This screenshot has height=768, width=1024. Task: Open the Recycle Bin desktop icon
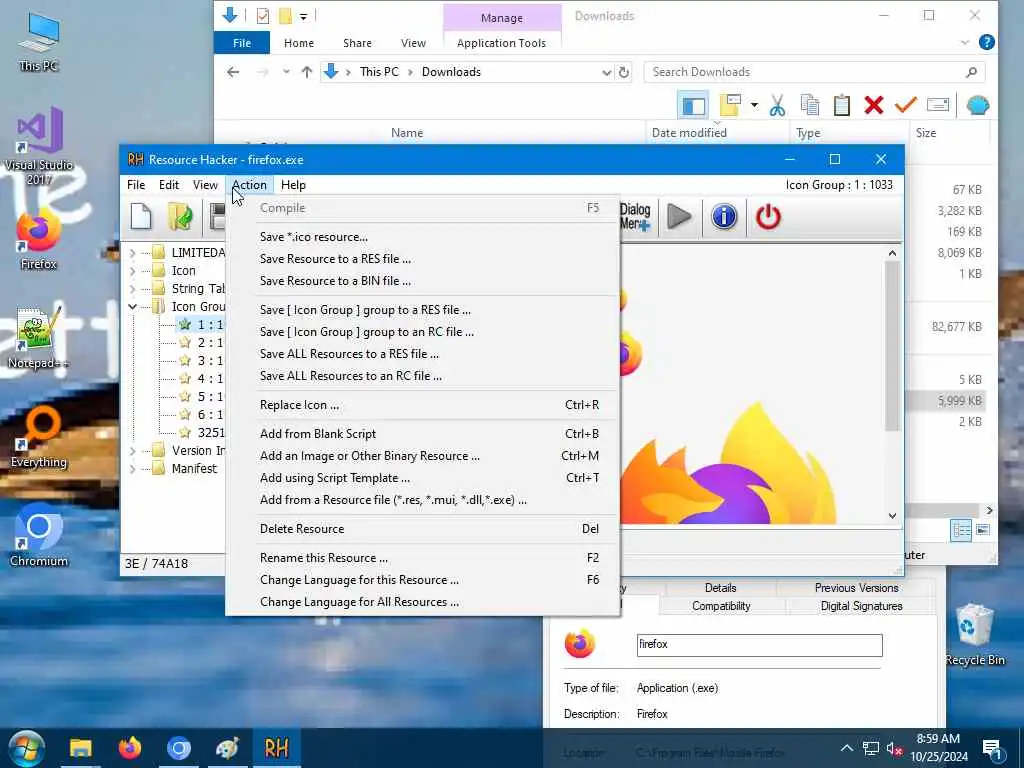(974, 634)
